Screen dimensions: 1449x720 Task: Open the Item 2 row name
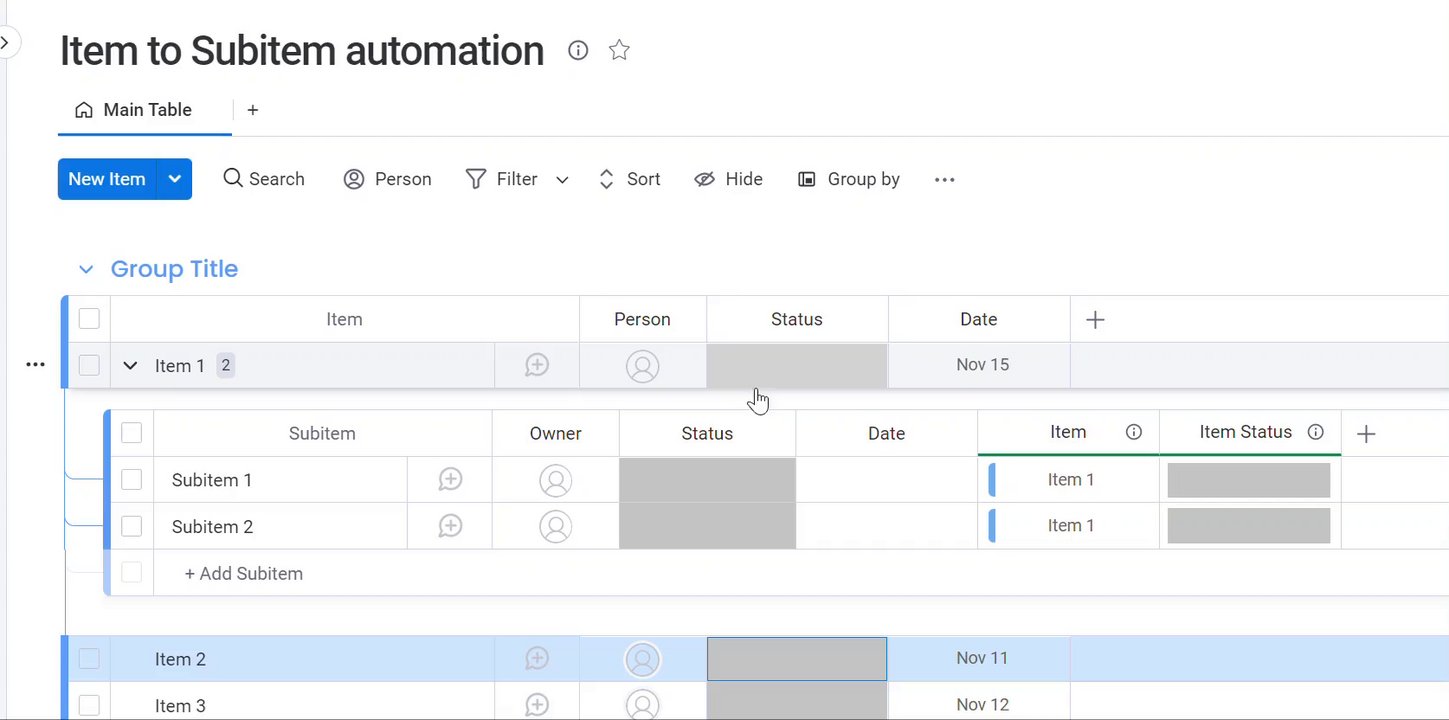coord(181,659)
